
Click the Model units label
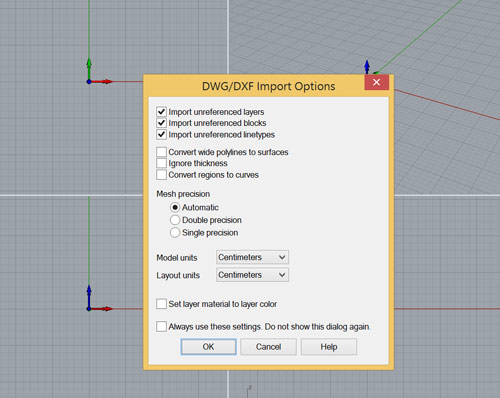coord(177,258)
